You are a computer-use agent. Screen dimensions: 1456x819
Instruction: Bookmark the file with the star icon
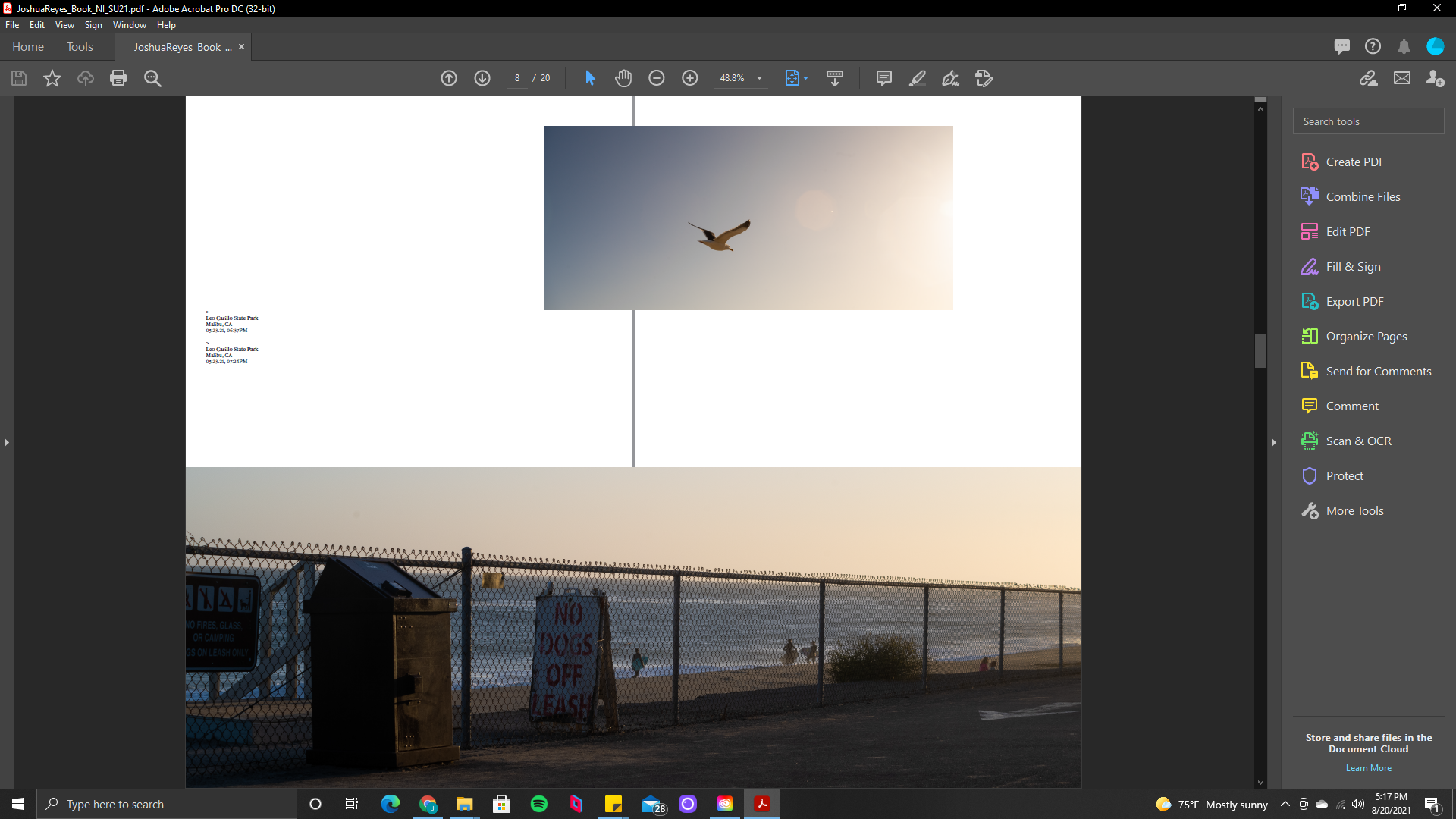(x=52, y=78)
